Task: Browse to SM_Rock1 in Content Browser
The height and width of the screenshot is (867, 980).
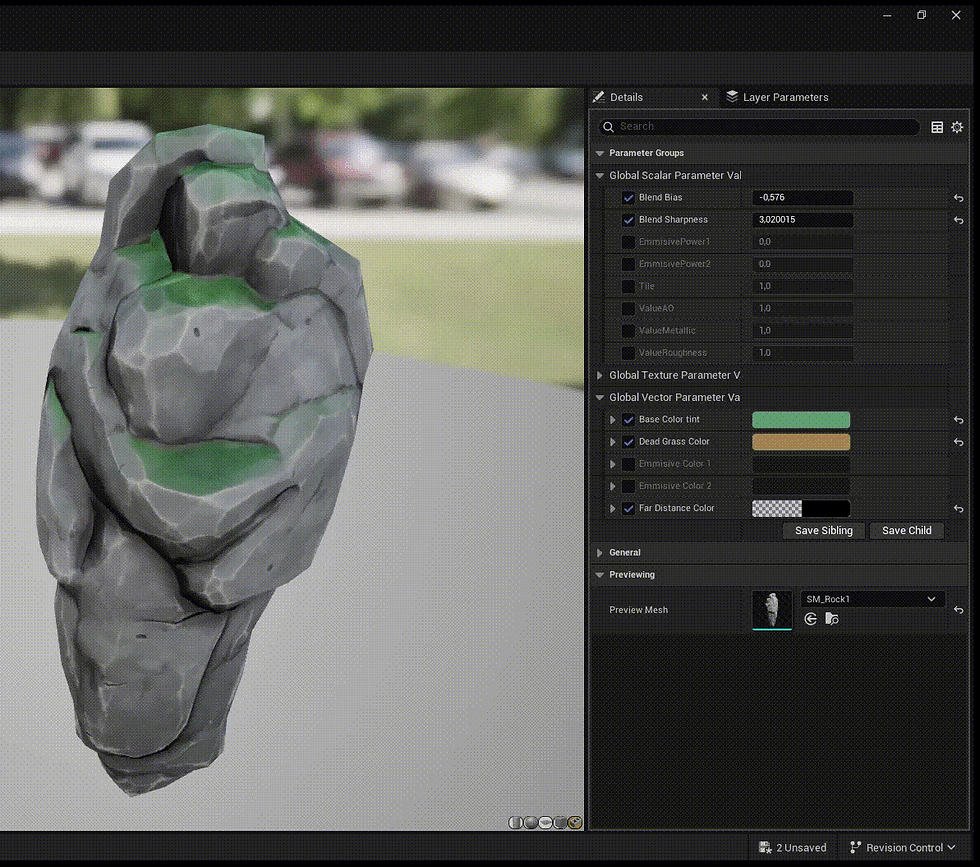Action: coord(832,619)
